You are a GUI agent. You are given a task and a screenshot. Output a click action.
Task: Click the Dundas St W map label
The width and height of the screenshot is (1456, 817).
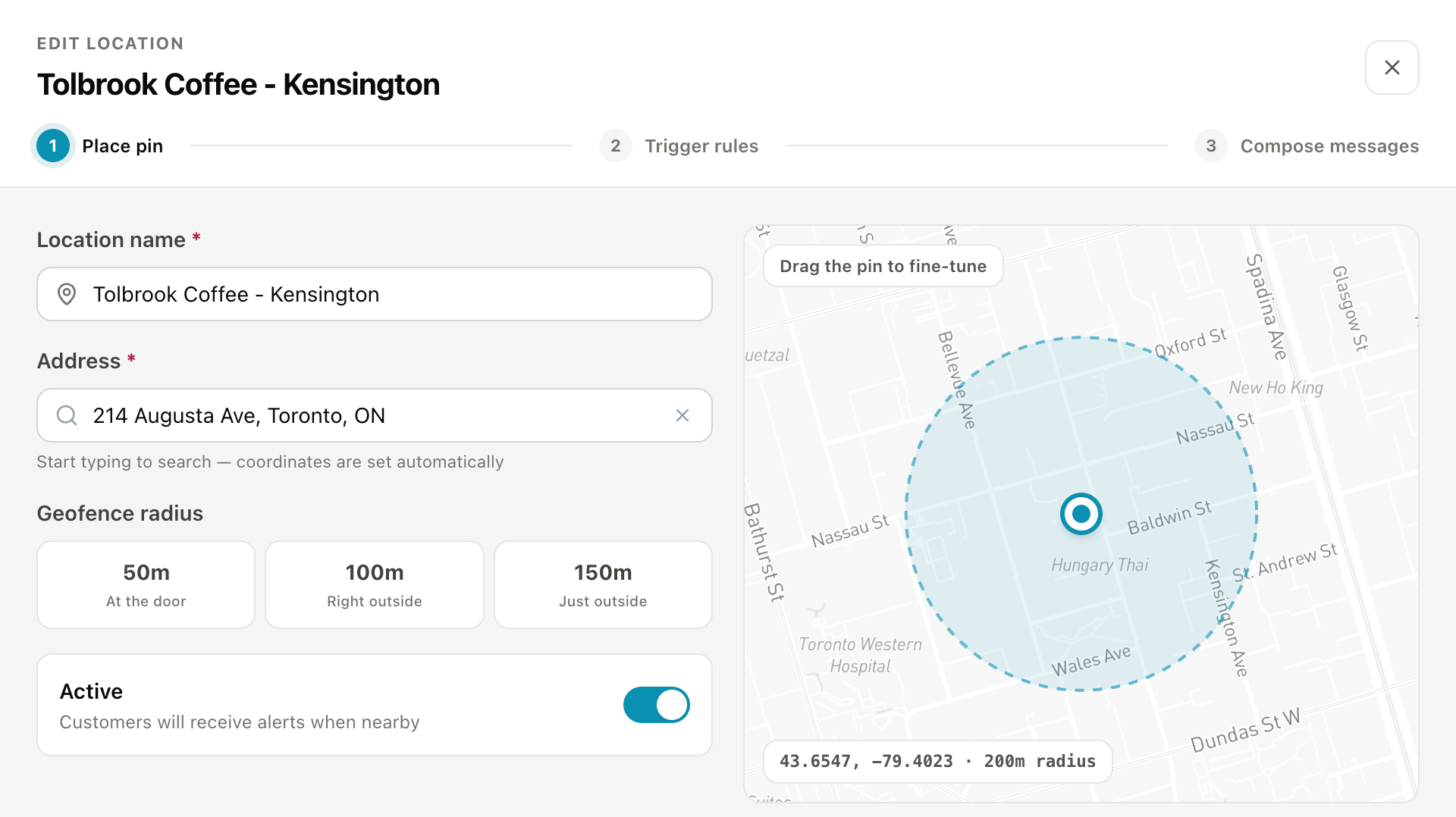click(1245, 730)
